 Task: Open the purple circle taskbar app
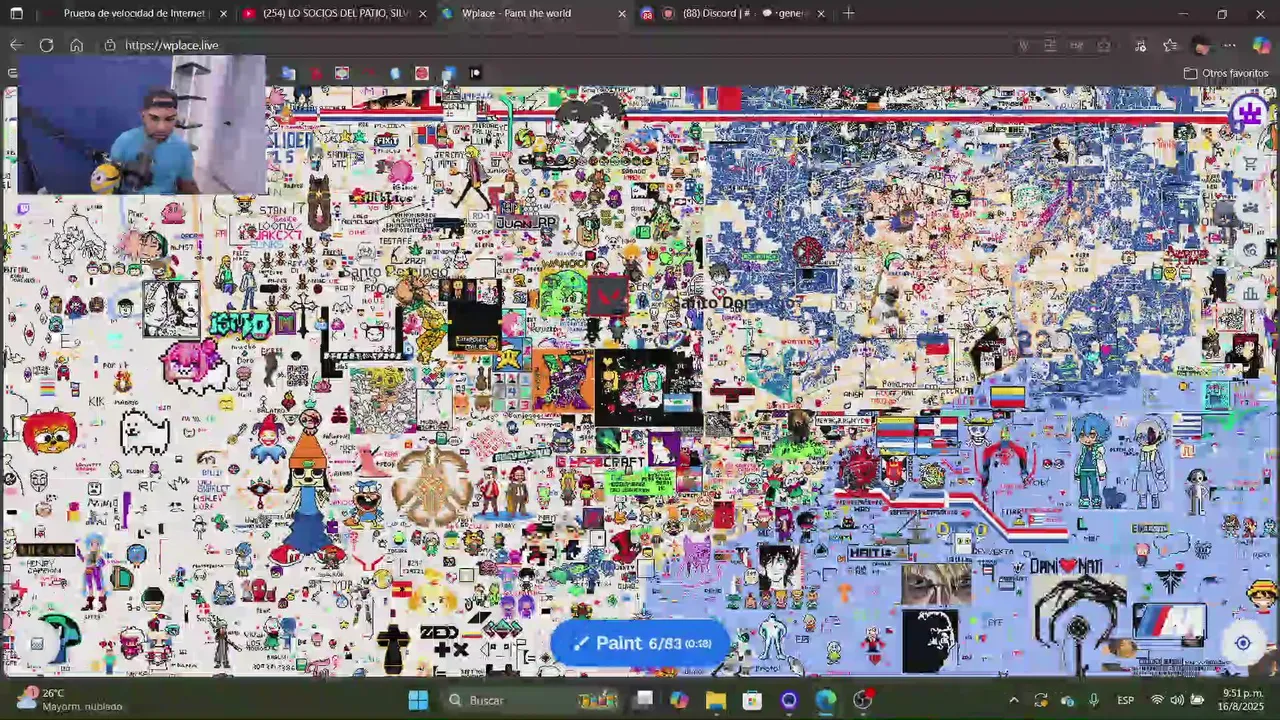pyautogui.click(x=789, y=700)
